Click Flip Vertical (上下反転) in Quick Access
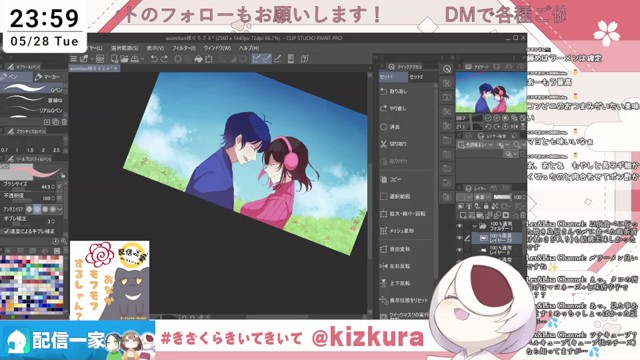The height and width of the screenshot is (360, 640). click(x=406, y=283)
